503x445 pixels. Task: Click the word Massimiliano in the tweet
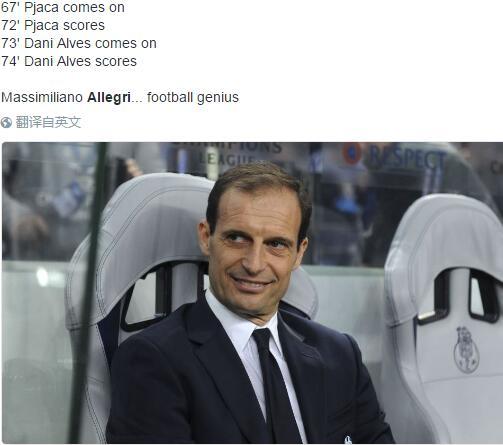tap(42, 97)
